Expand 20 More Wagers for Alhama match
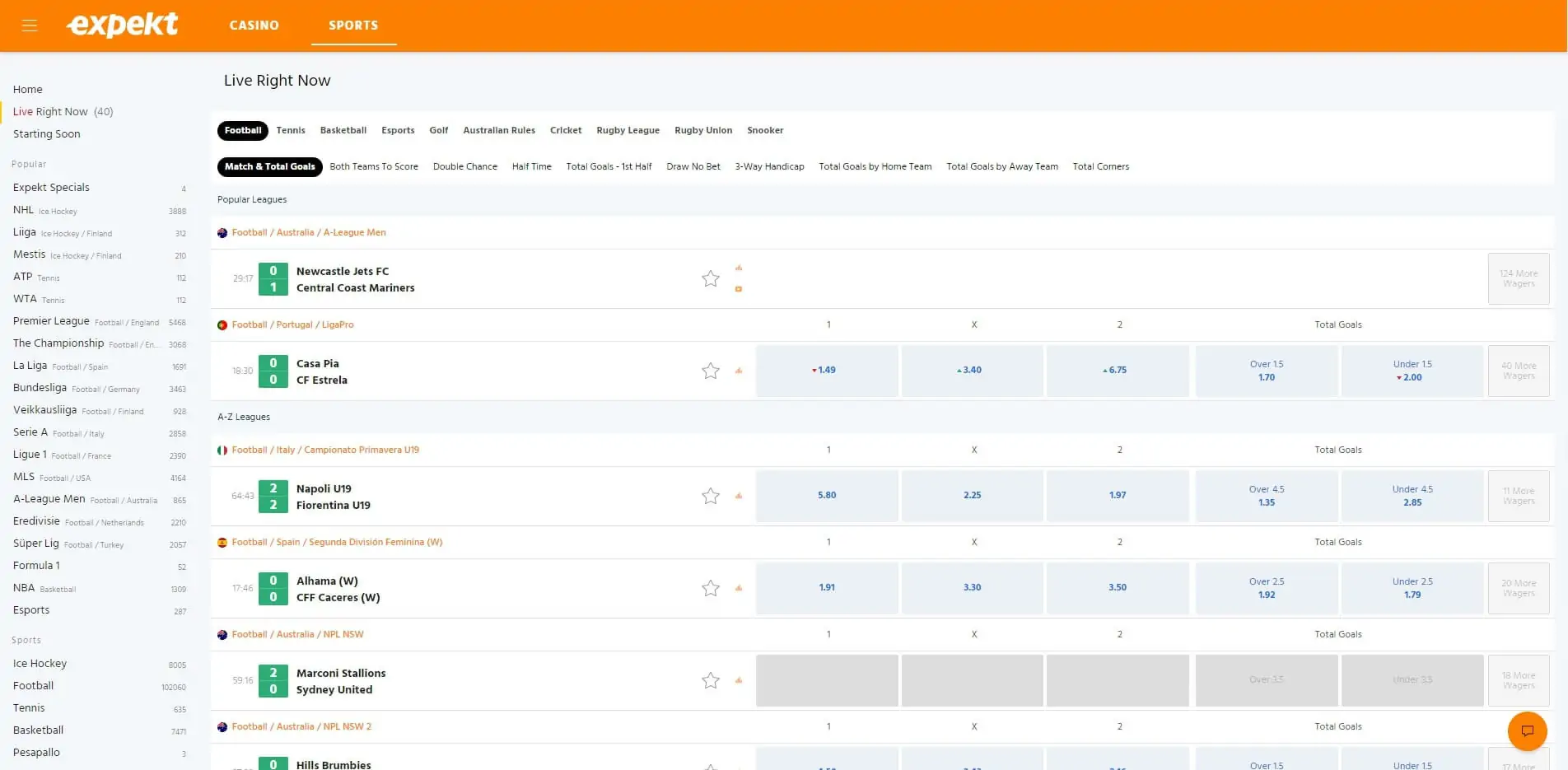1568x770 pixels. tap(1518, 588)
